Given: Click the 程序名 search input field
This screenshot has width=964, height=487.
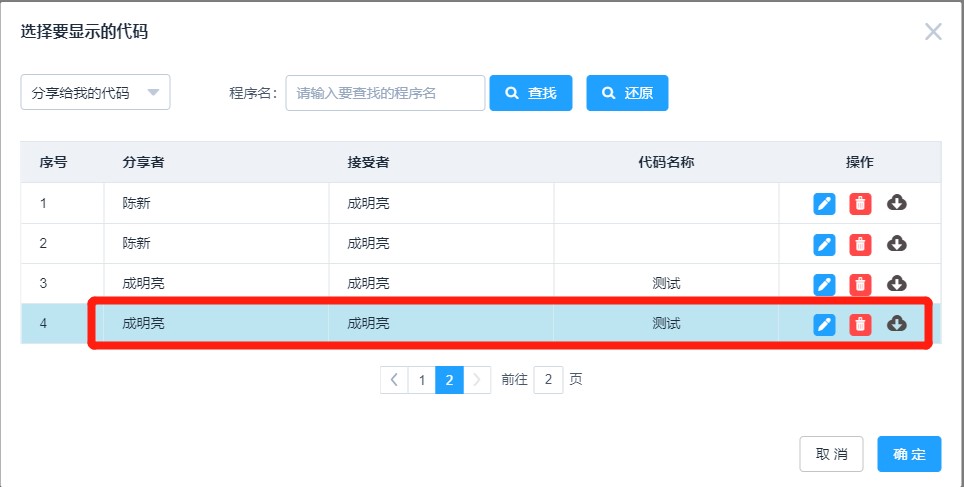Looking at the screenshot, I should point(385,93).
